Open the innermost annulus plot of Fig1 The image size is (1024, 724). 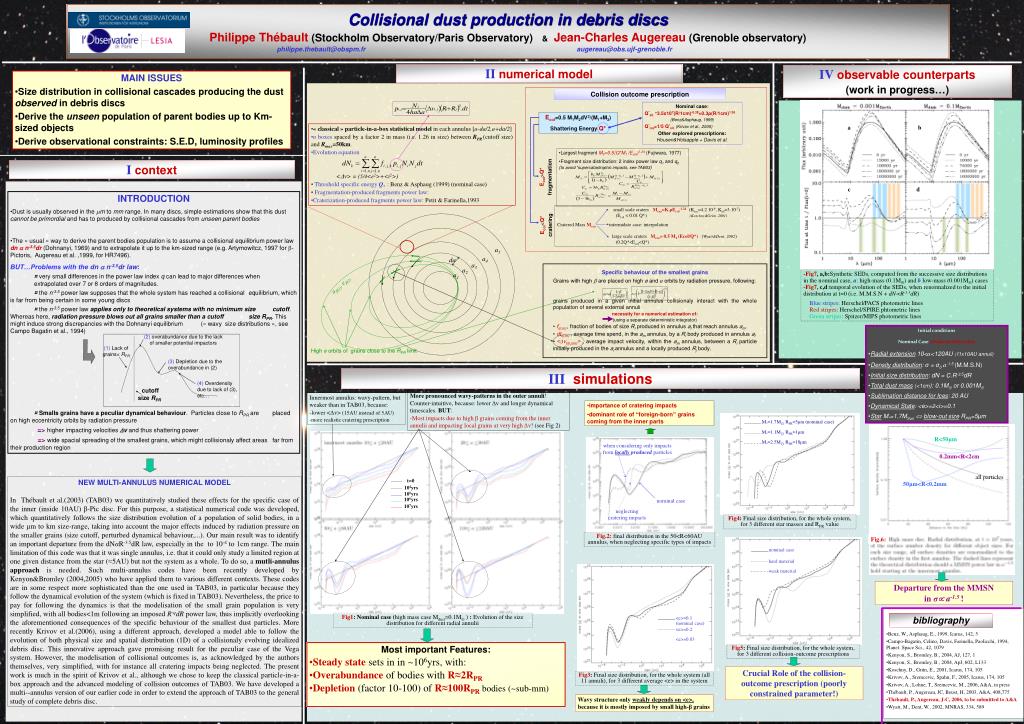click(371, 474)
